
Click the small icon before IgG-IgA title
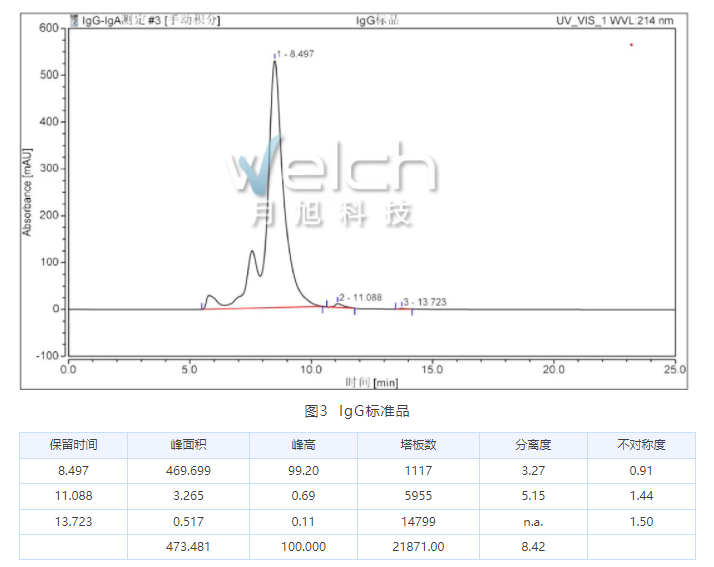pos(74,20)
